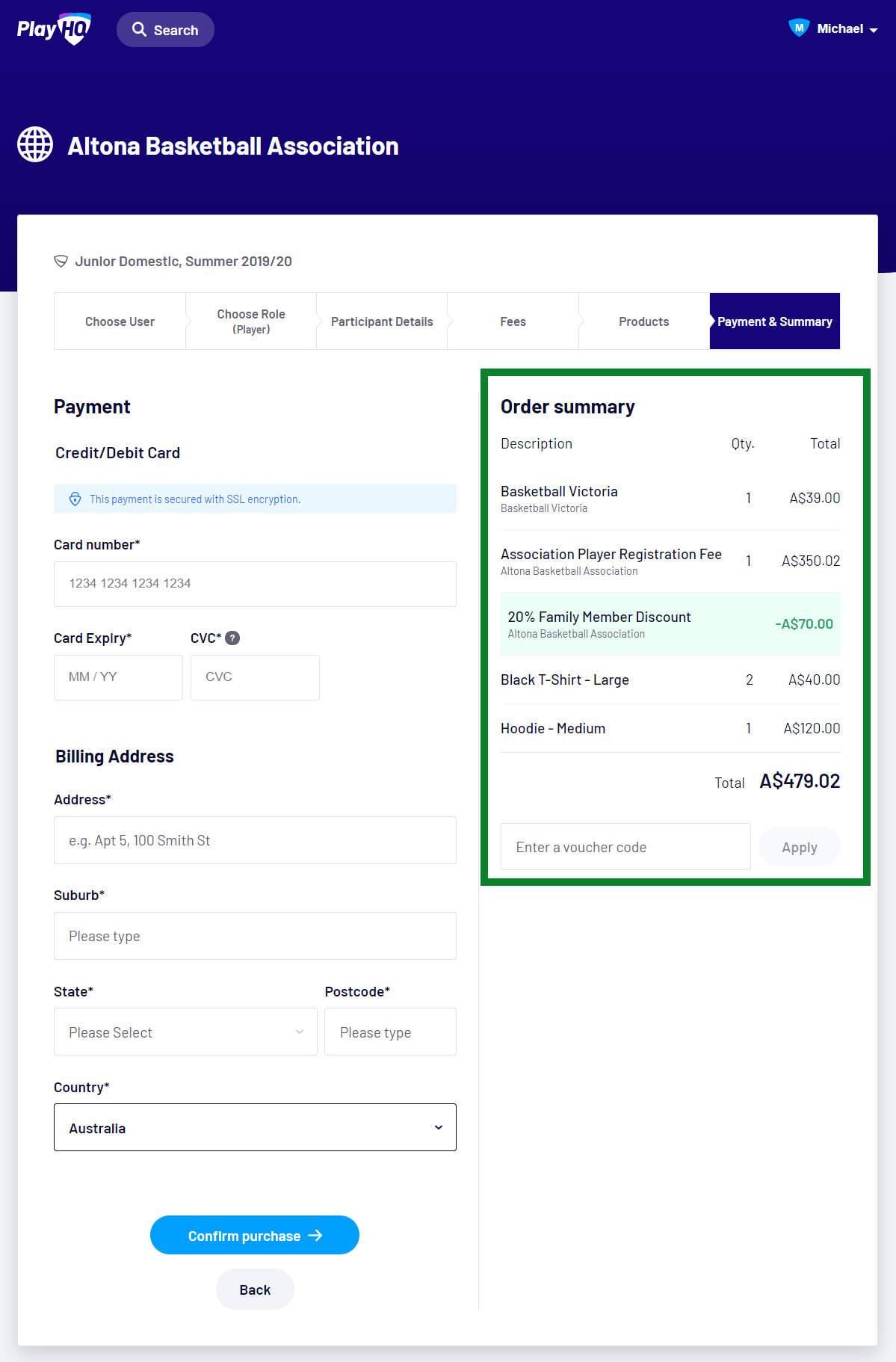
Task: Expand the Country dropdown showing Australia
Action: [x=255, y=1127]
